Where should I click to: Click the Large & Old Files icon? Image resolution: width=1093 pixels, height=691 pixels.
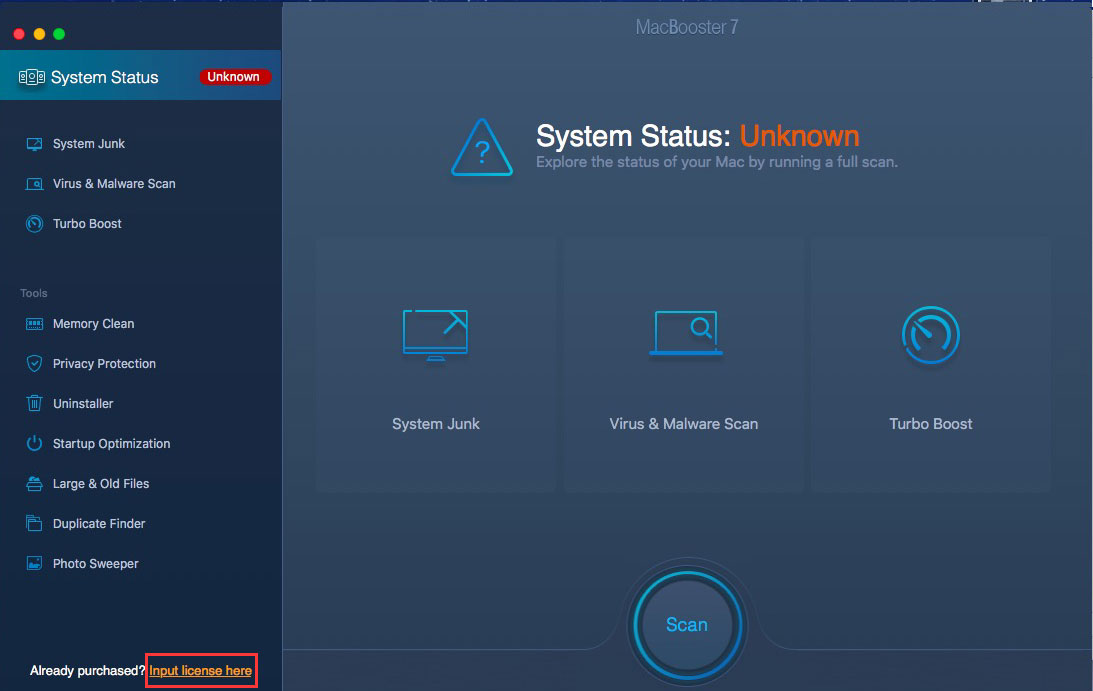[34, 483]
